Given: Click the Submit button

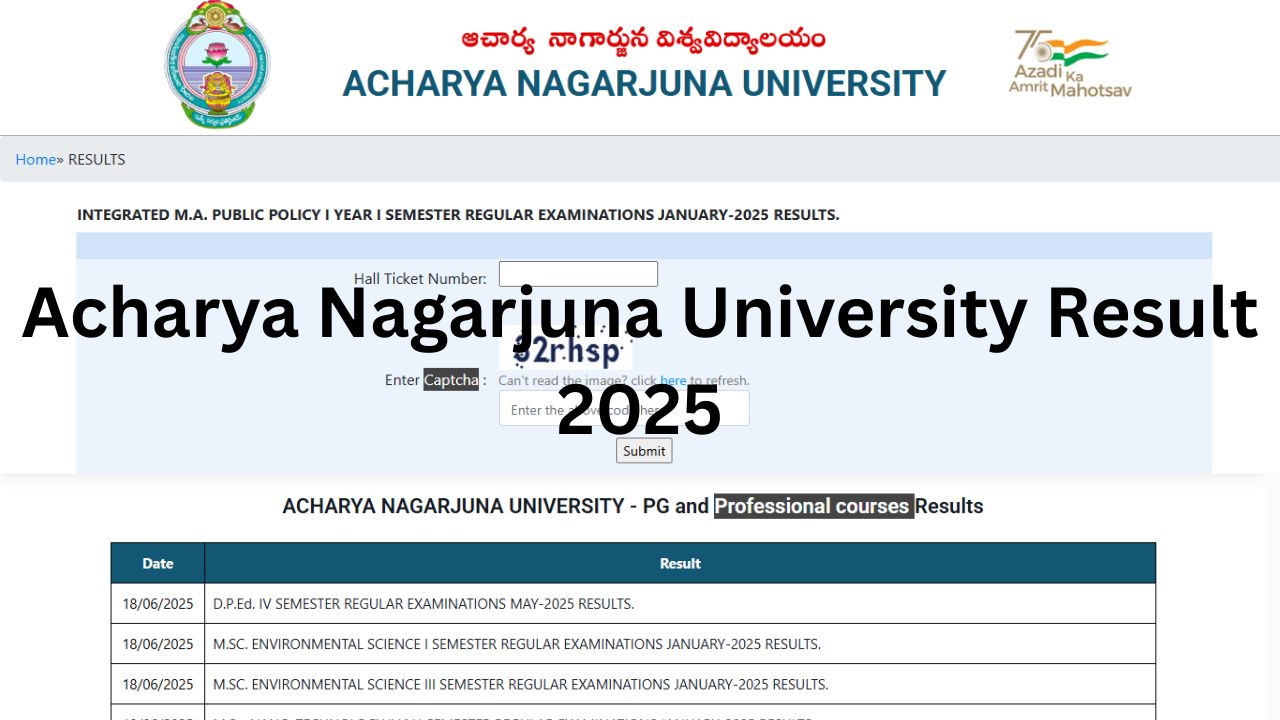Looking at the screenshot, I should [644, 451].
